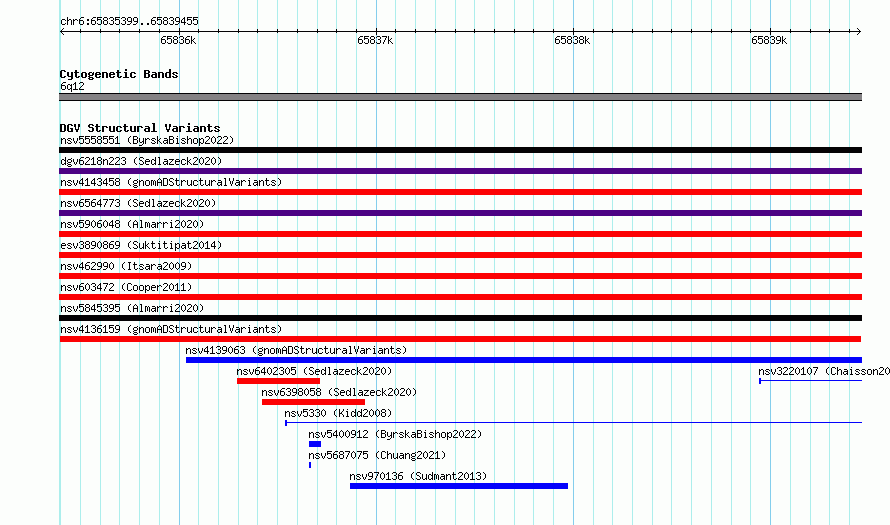
Task: Click the nsv5687075 (Chuang2021) label
Action: tap(377, 455)
